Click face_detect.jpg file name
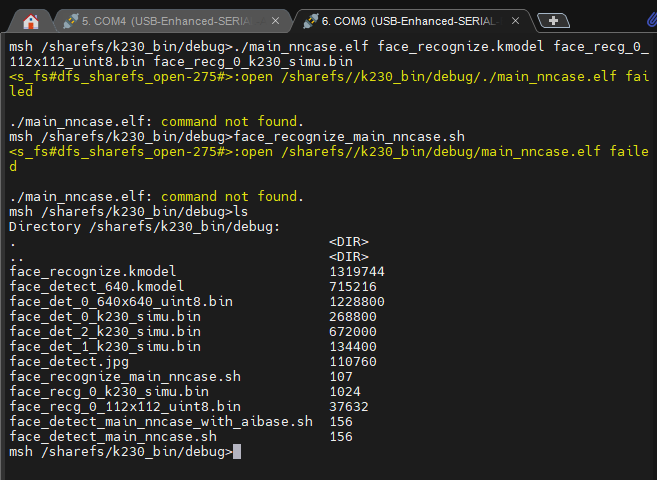 [69, 362]
